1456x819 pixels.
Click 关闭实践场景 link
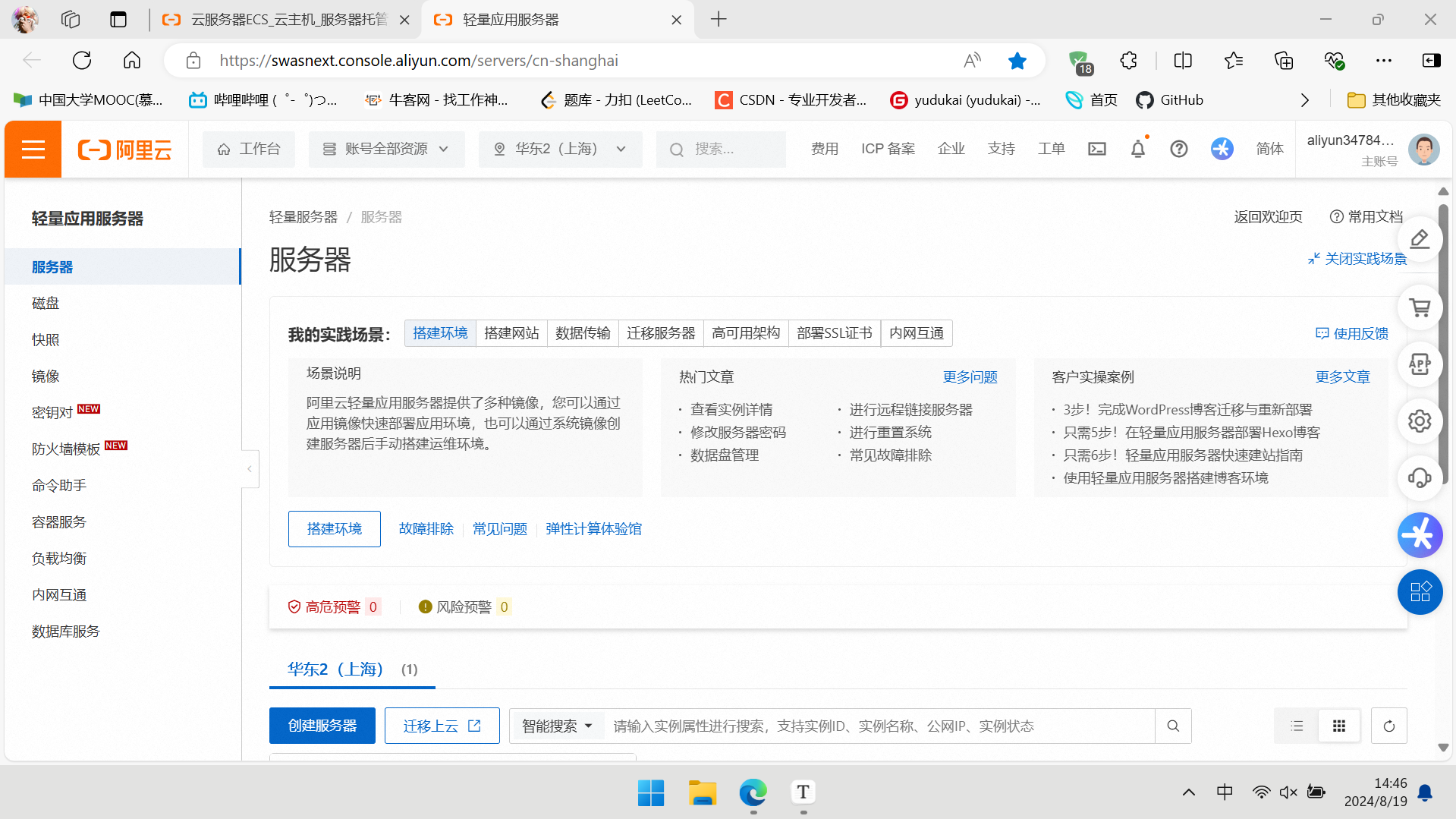pyautogui.click(x=1357, y=259)
